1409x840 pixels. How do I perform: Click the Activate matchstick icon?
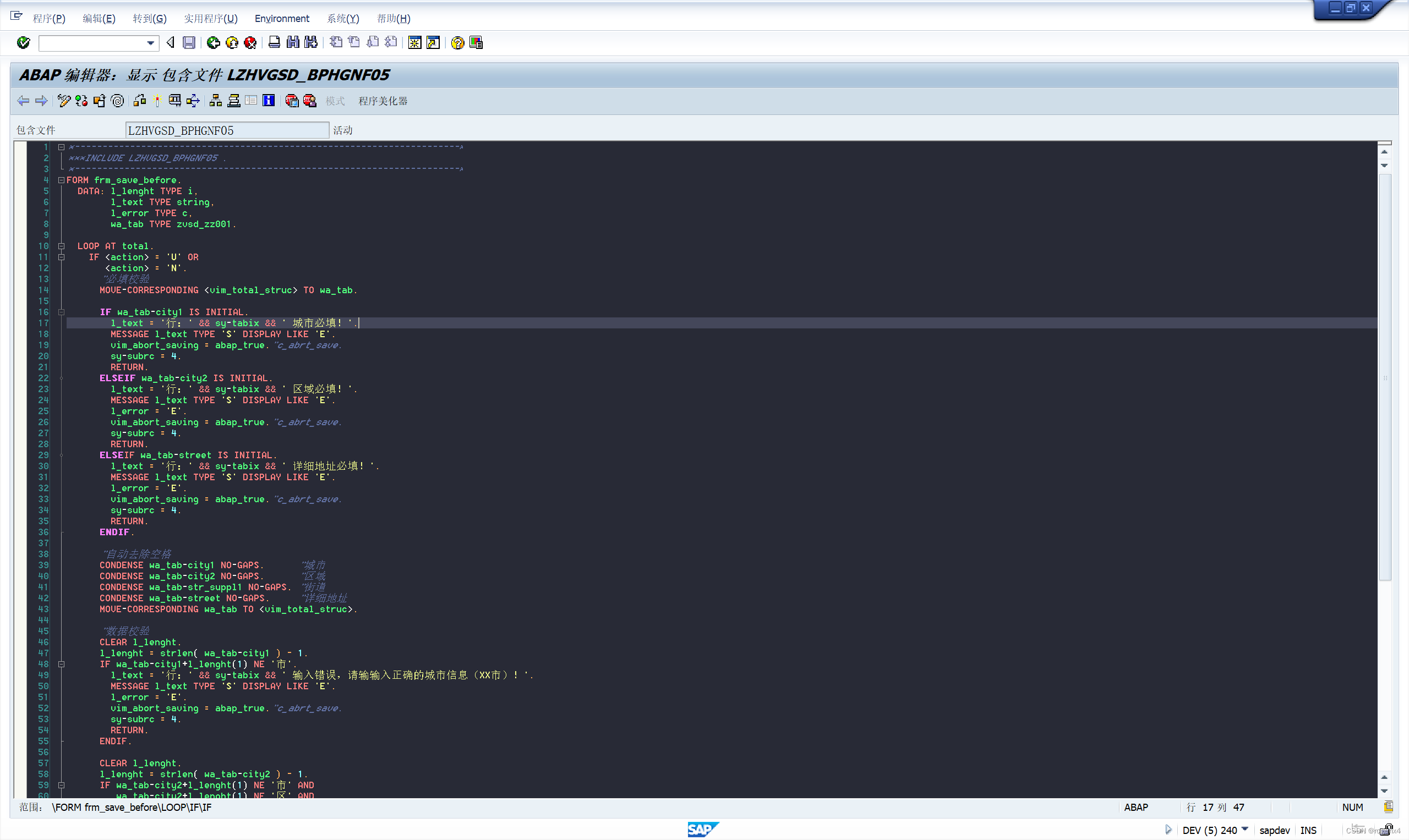tap(157, 101)
